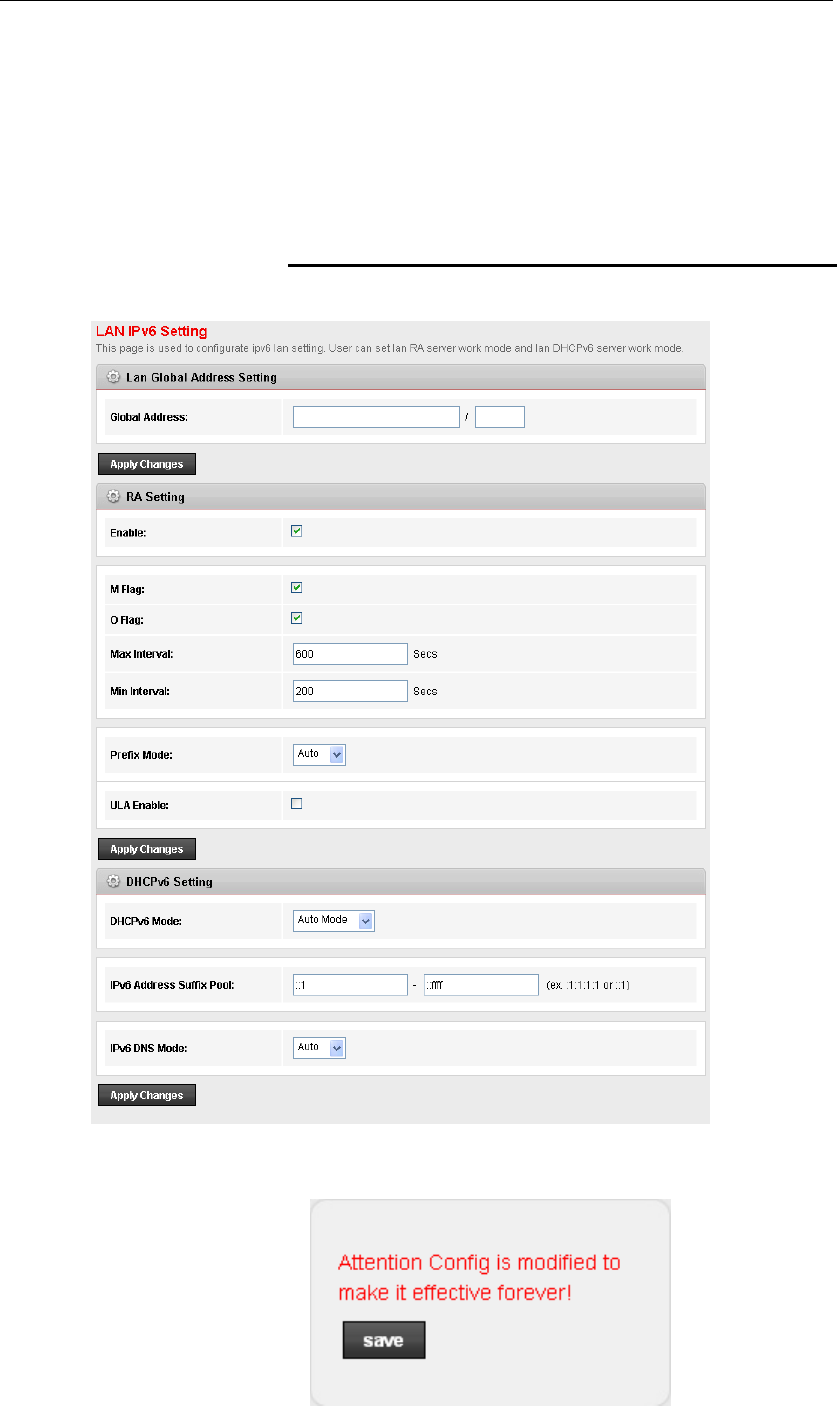Open the Prefix Mode dropdown
Viewport: 837px width, 1406px height.
click(319, 754)
